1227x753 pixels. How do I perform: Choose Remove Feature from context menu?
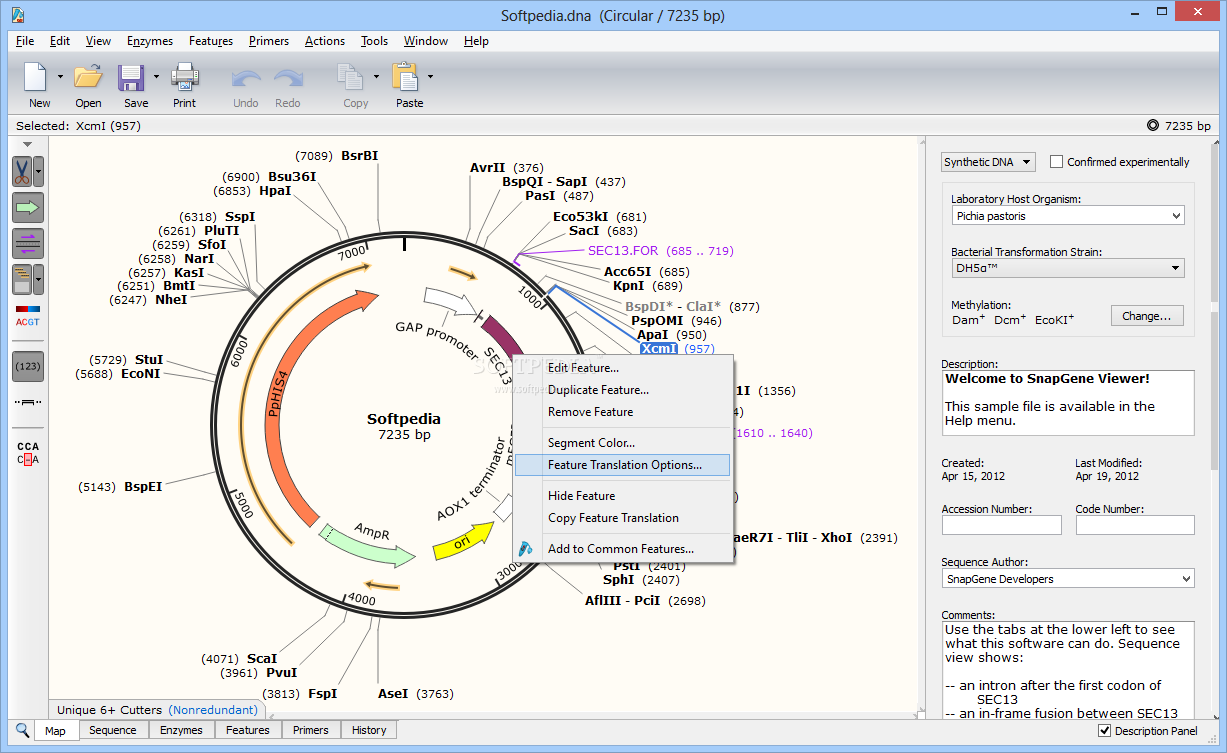pos(623,412)
